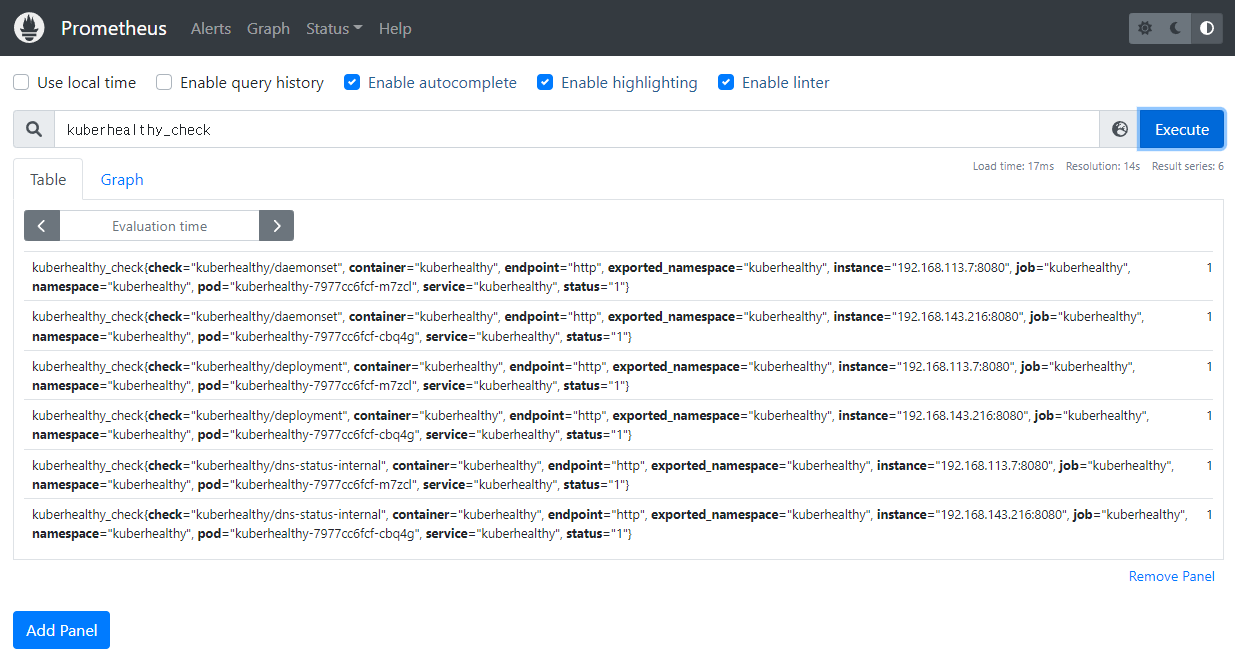Click dns-status-internal row for instance 192.168.113.7:8080
The height and width of the screenshot is (664, 1235).
618,474
